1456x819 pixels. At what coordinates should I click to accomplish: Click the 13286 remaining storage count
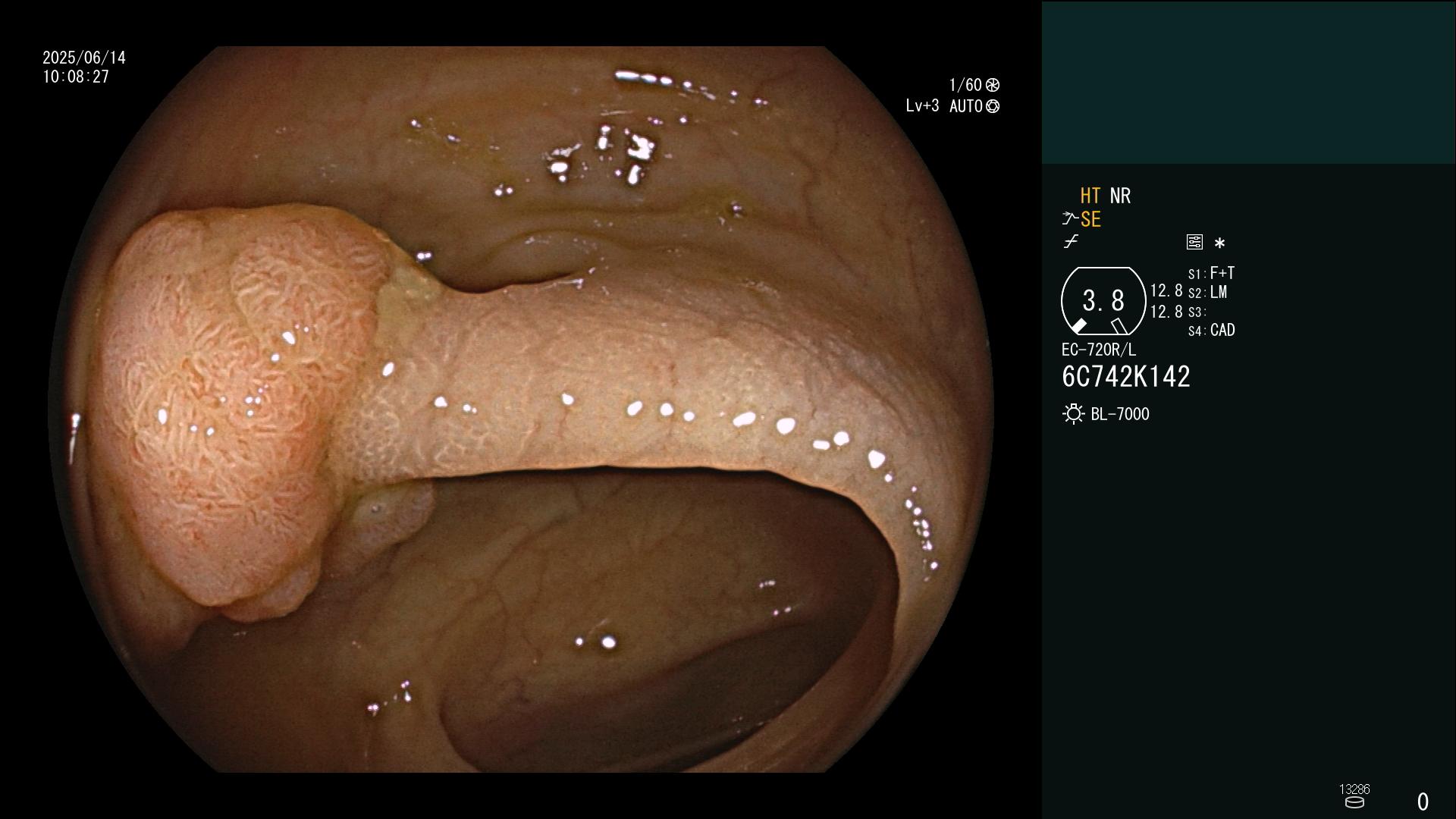1354,789
